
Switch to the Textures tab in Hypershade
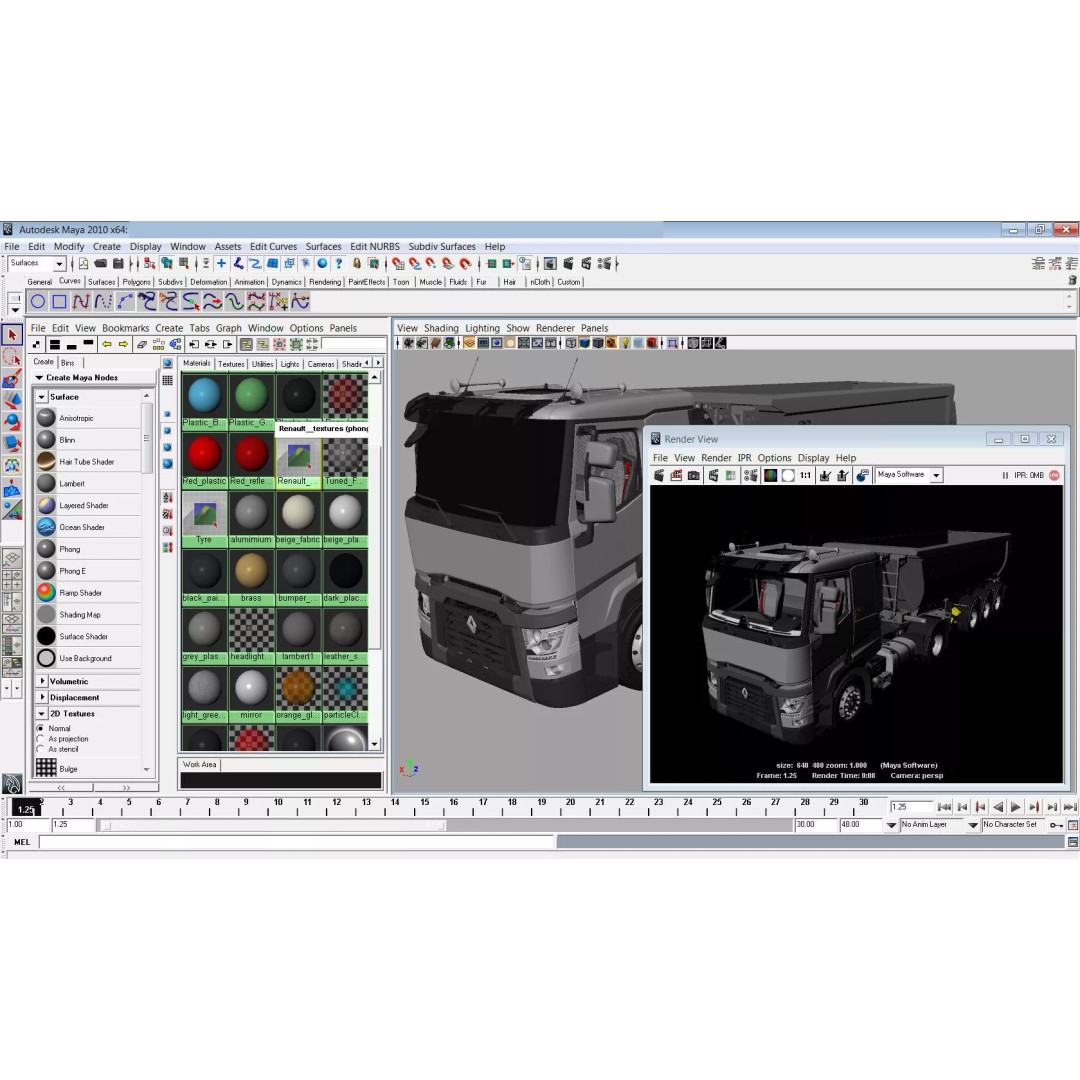tap(231, 364)
